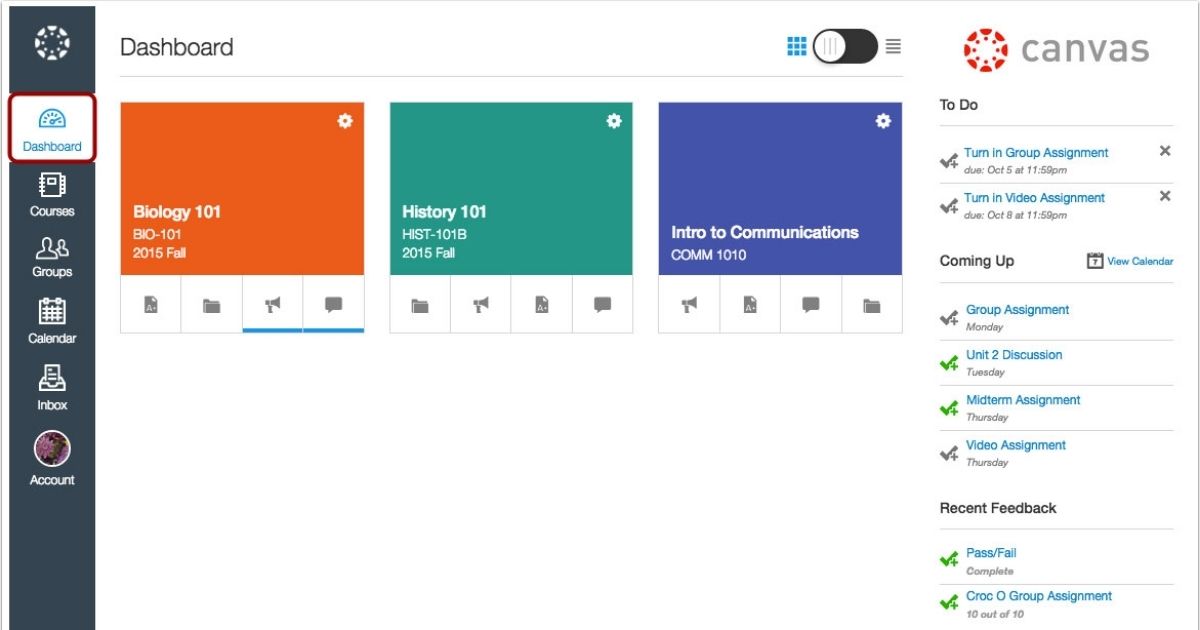Click the View Calendar link
This screenshot has width=1200, height=630.
pyautogui.click(x=1140, y=261)
